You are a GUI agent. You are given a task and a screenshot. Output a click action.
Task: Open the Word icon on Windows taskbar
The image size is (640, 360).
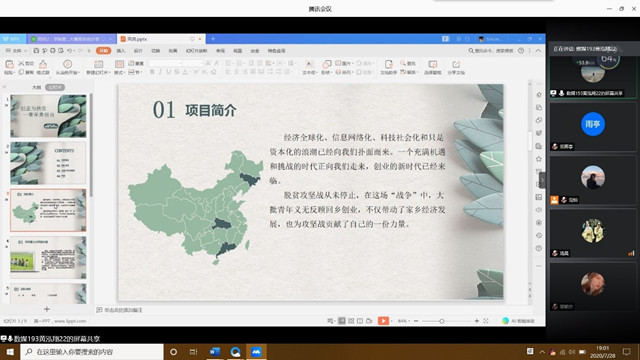coord(215,351)
